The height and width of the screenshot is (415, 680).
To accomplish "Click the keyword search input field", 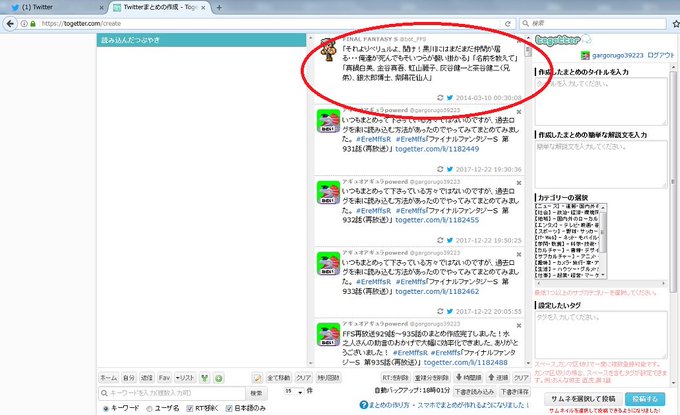I will pos(172,393).
